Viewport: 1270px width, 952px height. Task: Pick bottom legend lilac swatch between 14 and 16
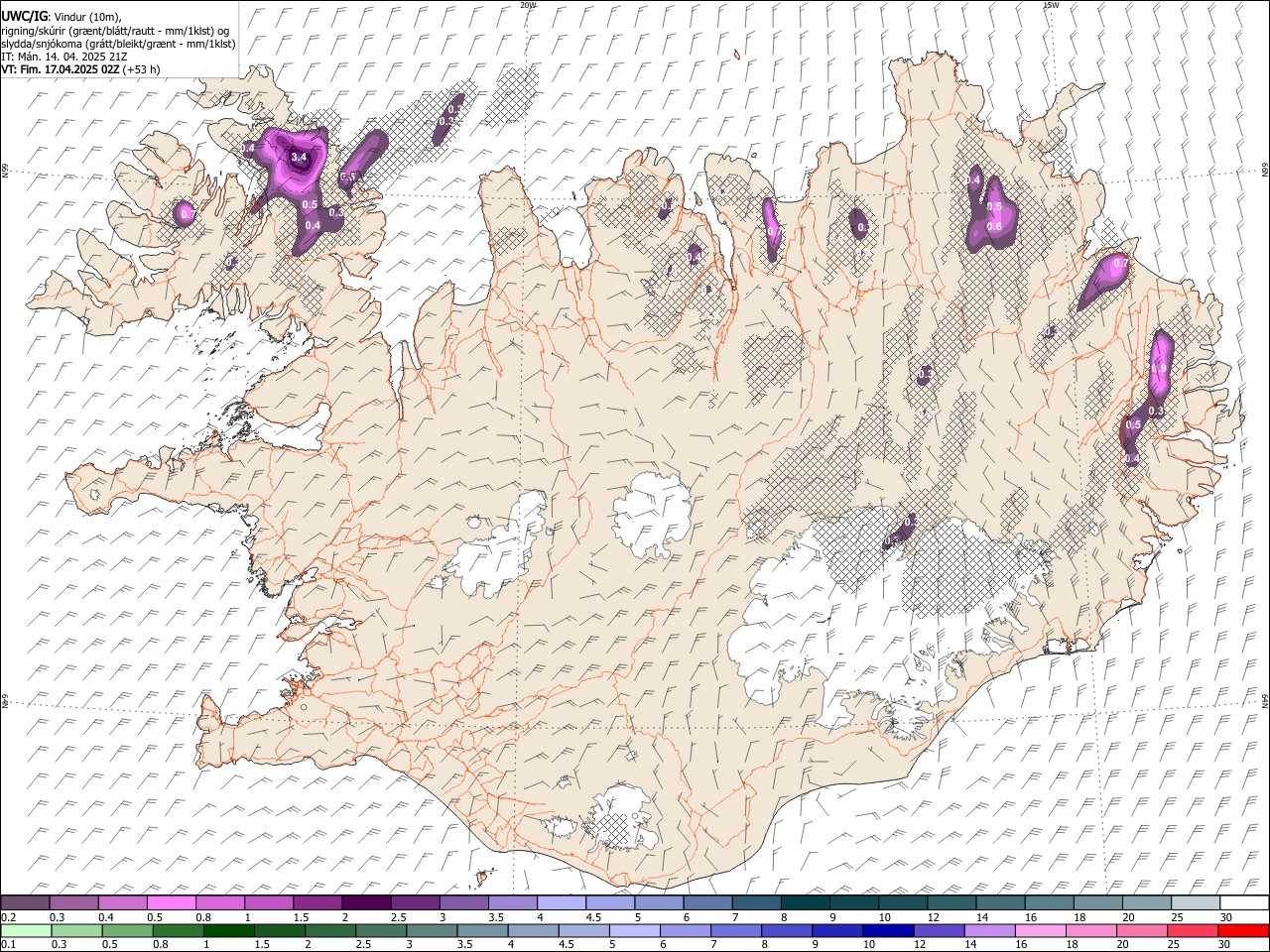(988, 930)
